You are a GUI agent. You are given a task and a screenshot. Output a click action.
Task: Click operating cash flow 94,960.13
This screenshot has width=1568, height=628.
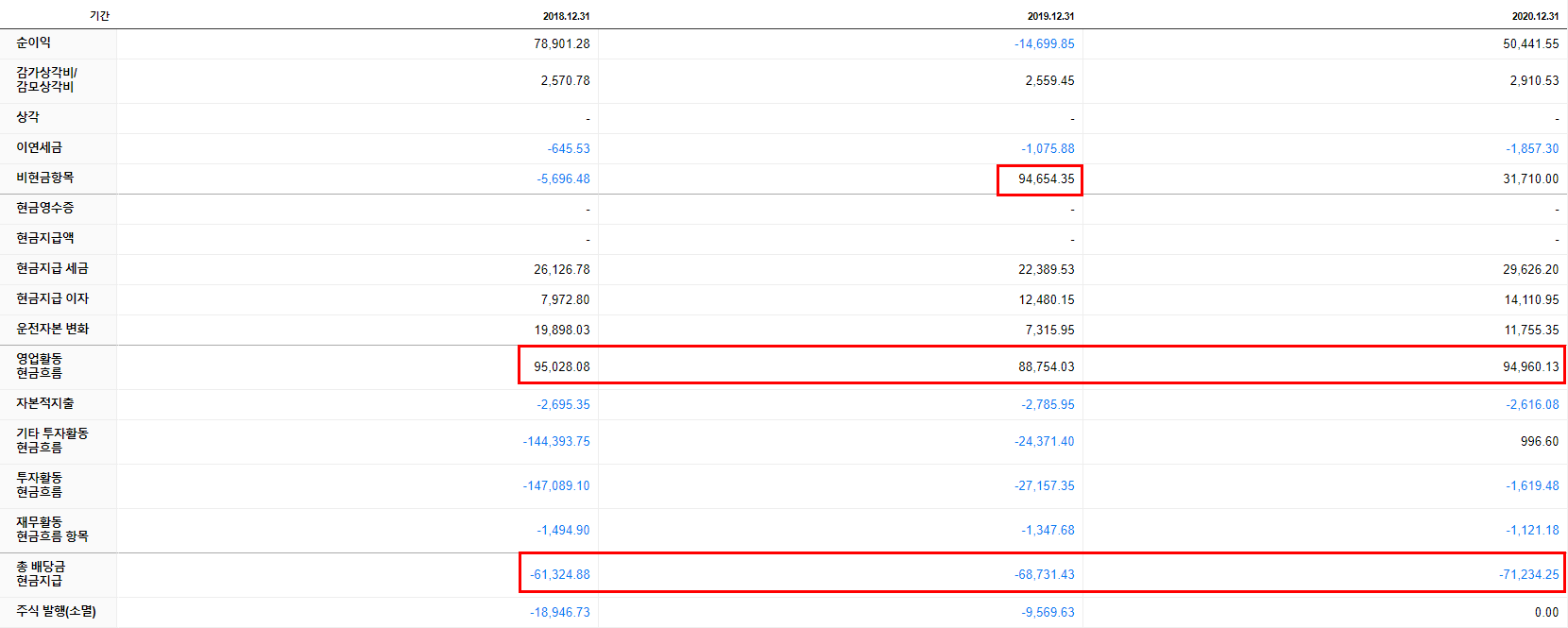1530,366
